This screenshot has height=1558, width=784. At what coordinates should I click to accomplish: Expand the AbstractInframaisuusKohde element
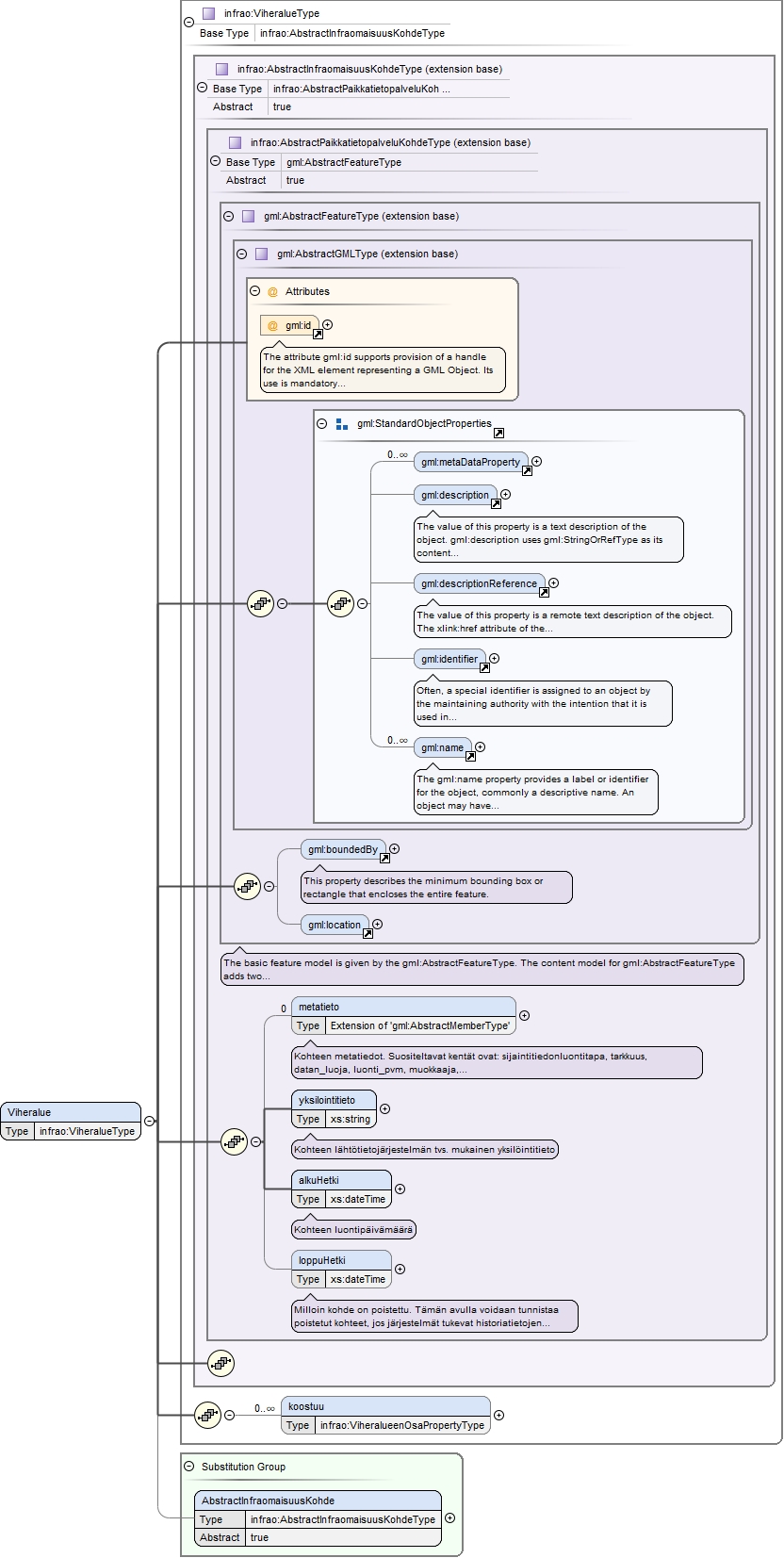point(449,1517)
